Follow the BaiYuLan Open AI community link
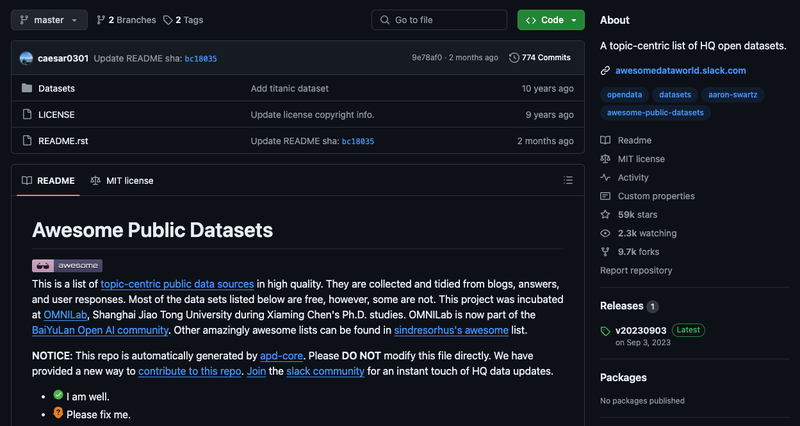The height and width of the screenshot is (426, 800). coord(100,330)
